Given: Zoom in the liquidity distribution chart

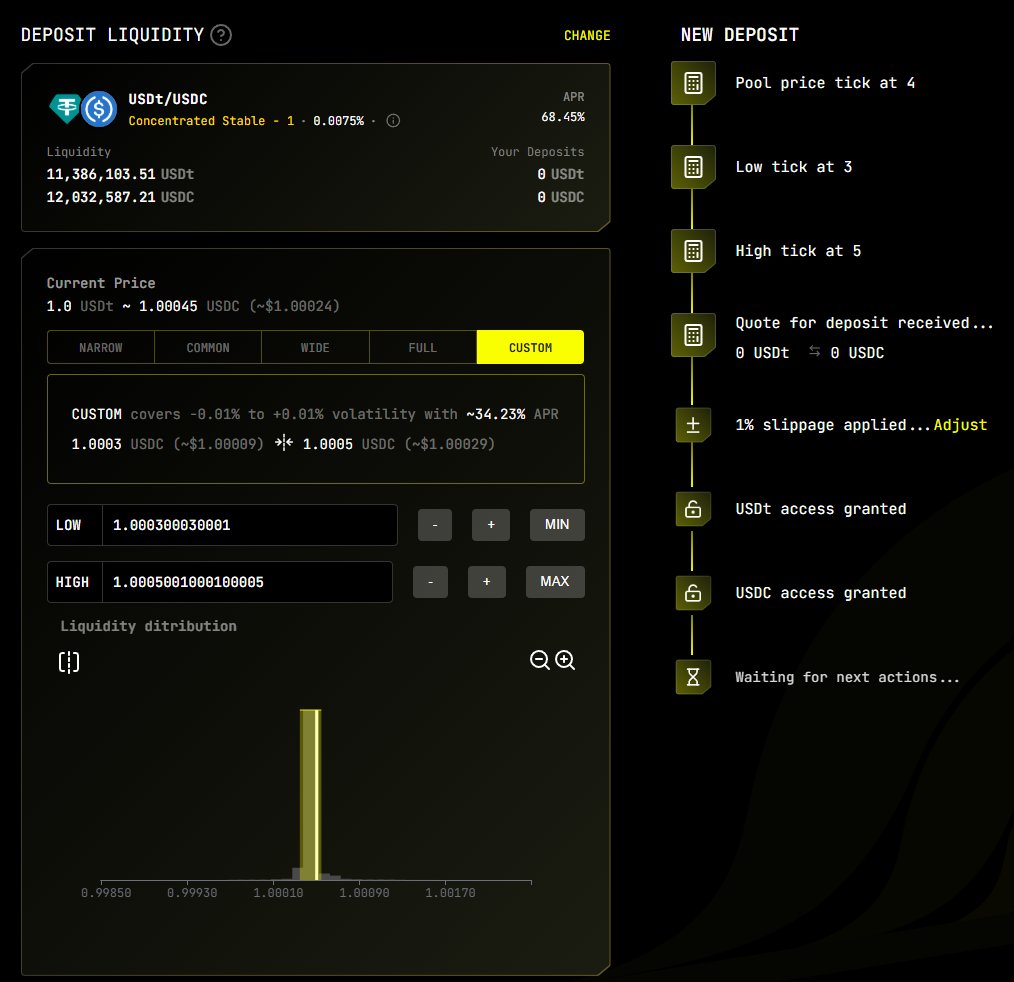Looking at the screenshot, I should (x=565, y=660).
